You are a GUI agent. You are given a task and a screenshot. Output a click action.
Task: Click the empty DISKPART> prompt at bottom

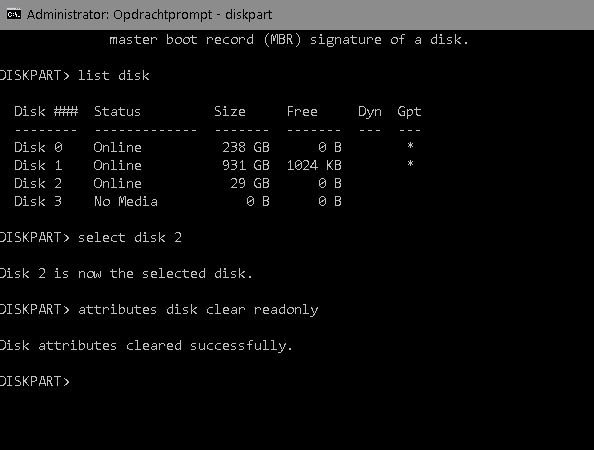tap(35, 381)
